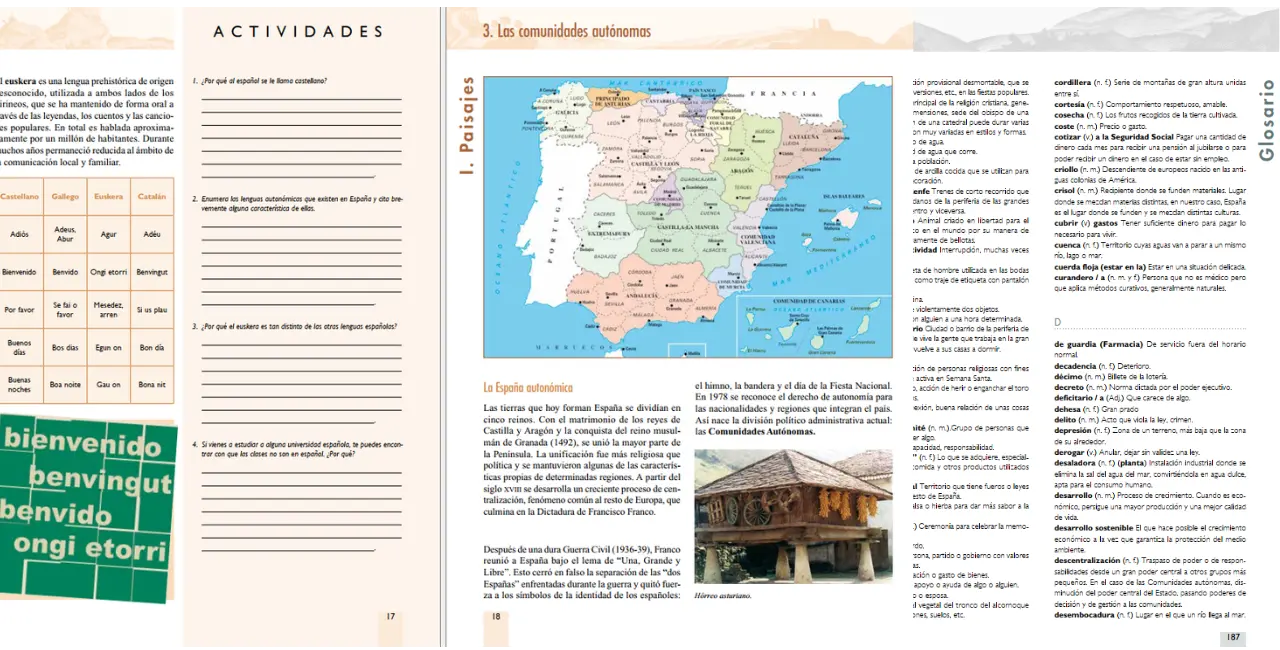Click the "Por favor" table cell
Viewport: 1280px width, 650px height.
(x=19, y=309)
